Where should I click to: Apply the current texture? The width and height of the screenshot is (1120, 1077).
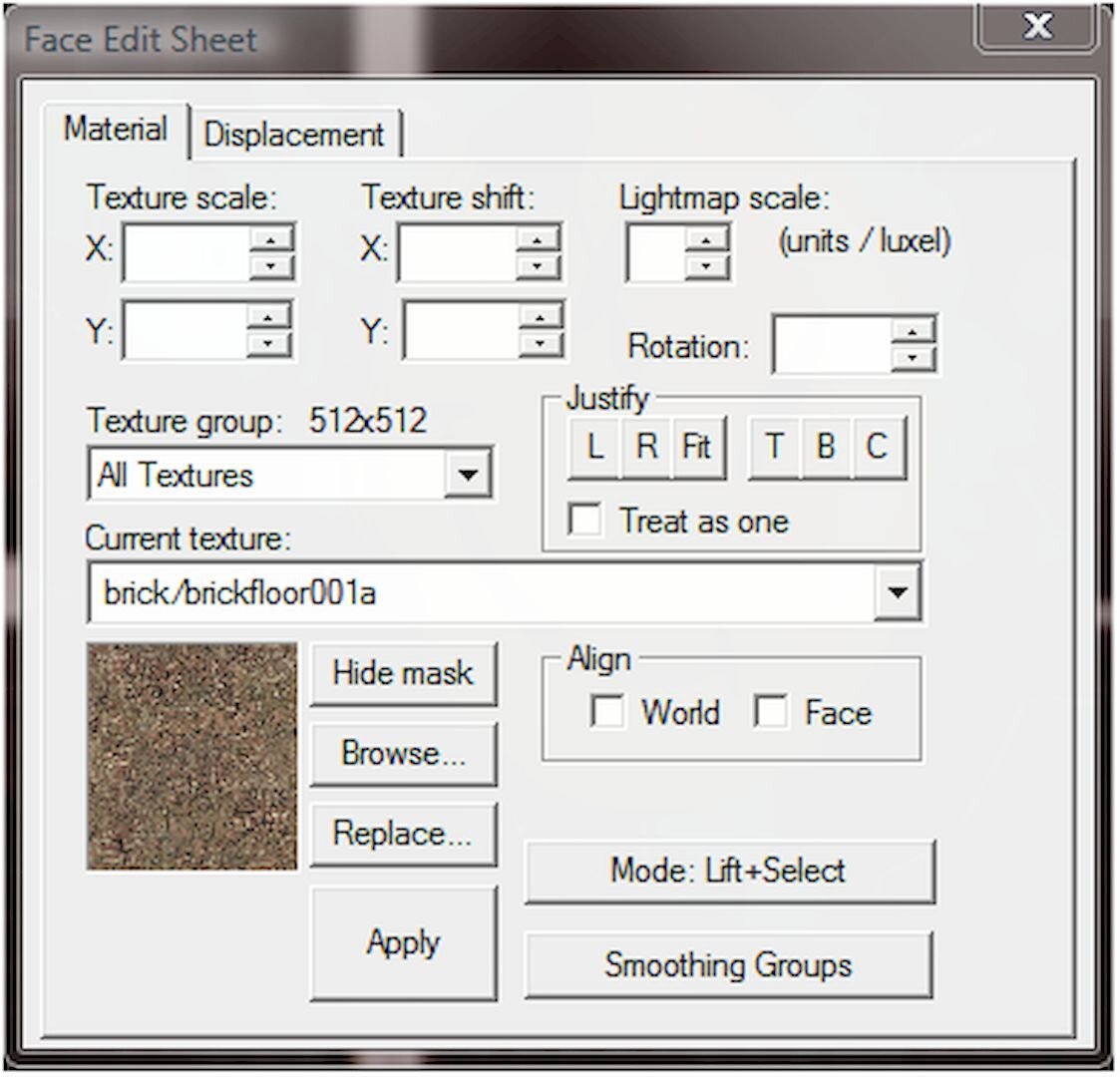click(403, 942)
